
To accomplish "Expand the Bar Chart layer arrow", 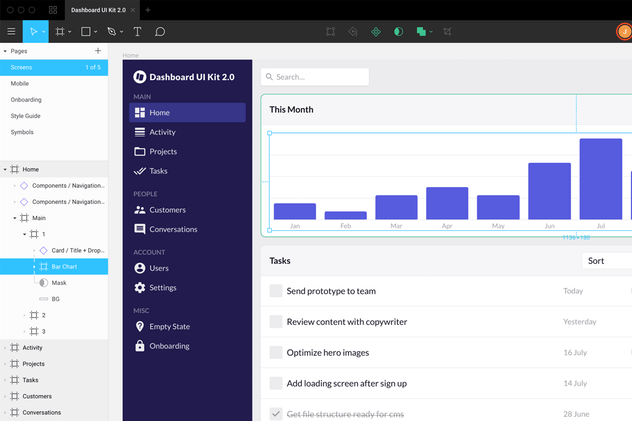I will pyautogui.click(x=34, y=267).
